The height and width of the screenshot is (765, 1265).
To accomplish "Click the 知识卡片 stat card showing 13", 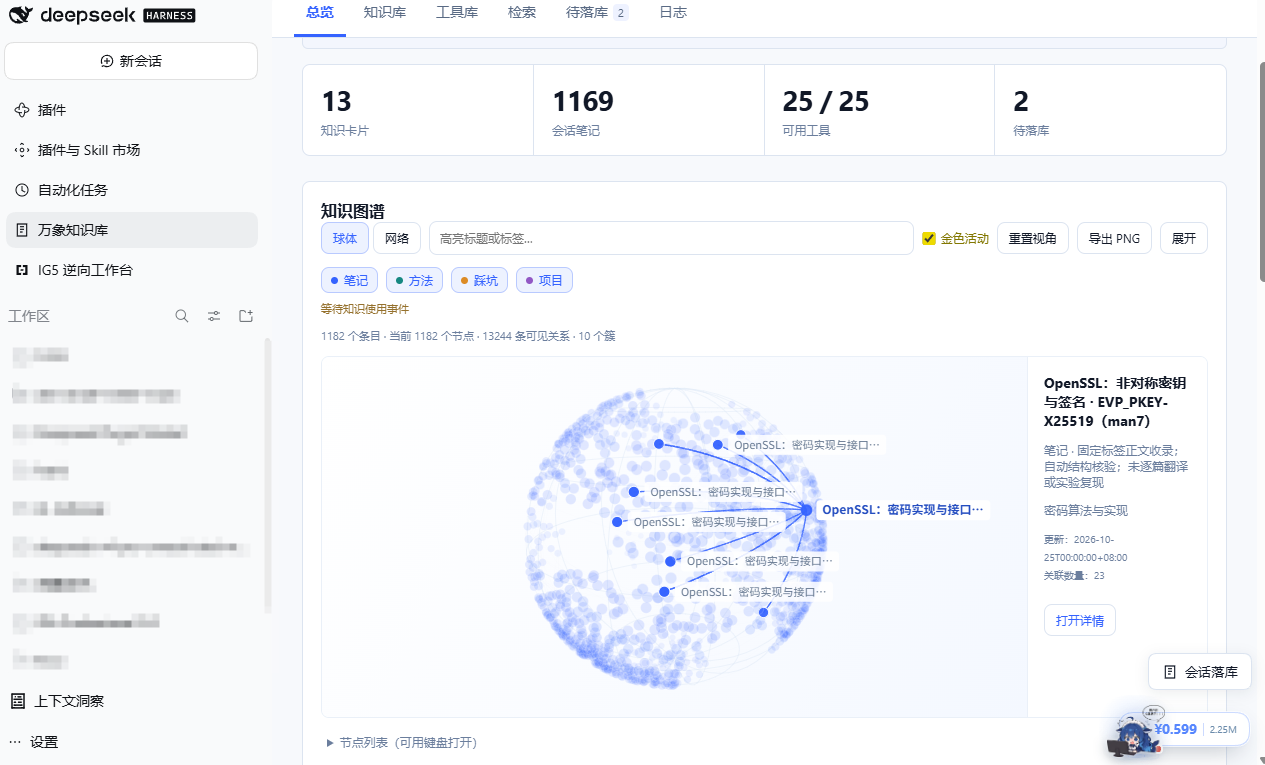I will [x=418, y=110].
